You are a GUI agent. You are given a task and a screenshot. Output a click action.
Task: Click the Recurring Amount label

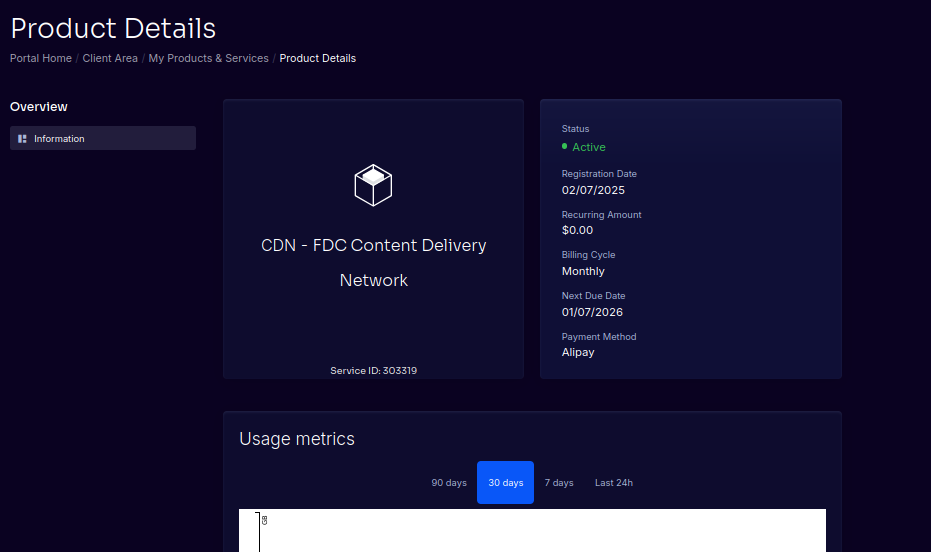pos(601,215)
